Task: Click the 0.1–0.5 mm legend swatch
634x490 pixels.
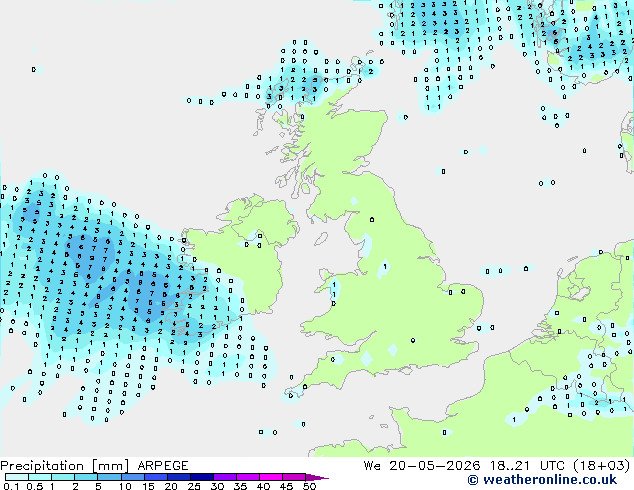Action: (x=17, y=477)
